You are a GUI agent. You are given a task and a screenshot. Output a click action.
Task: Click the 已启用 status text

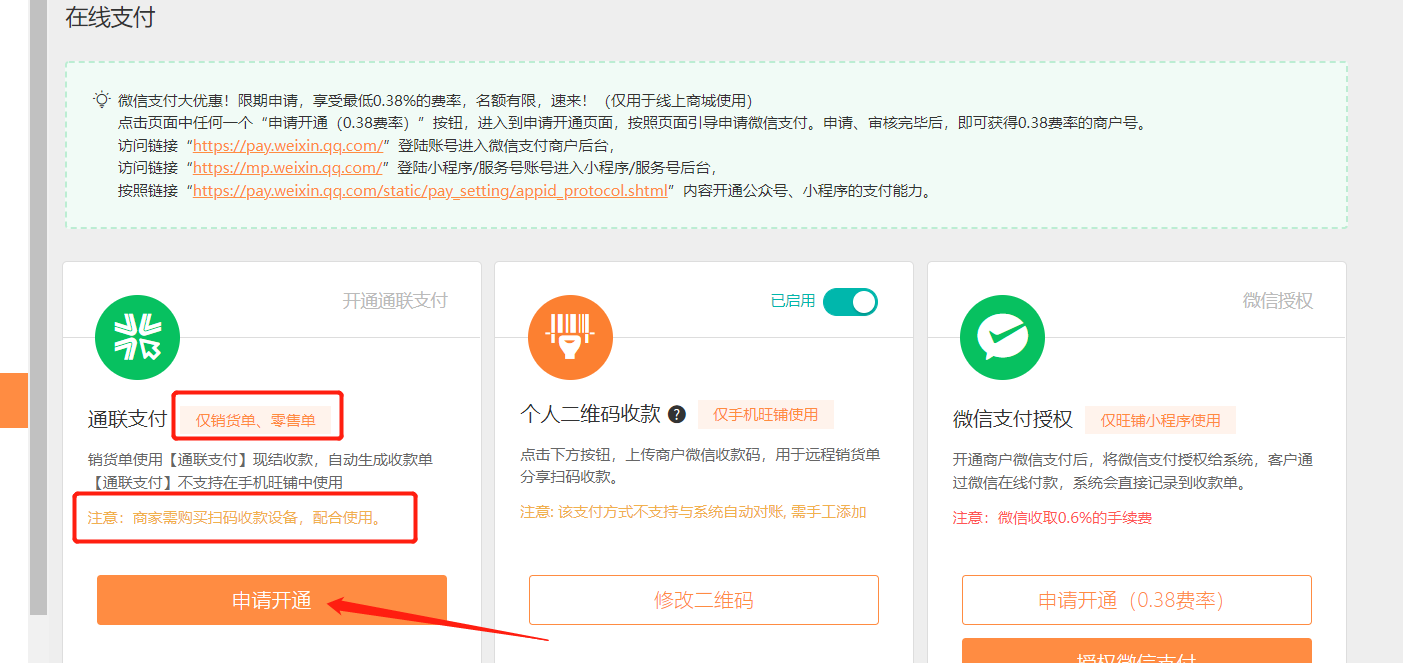[x=793, y=301]
